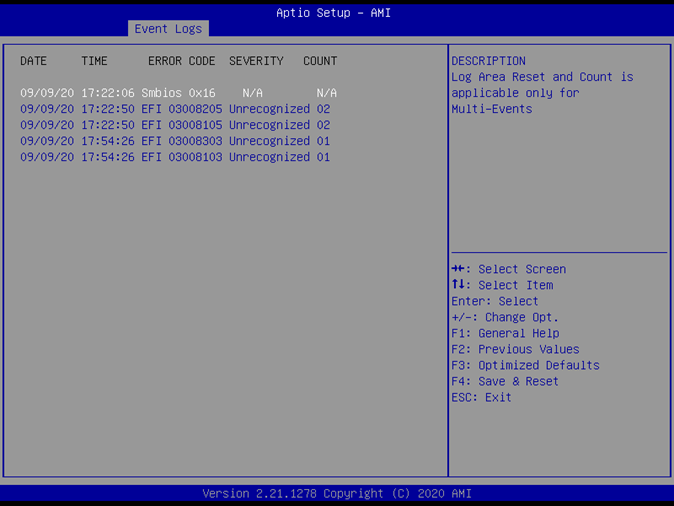The height and width of the screenshot is (506, 674).
Task: Click the ERROR CODE column header
Action: (x=181, y=61)
